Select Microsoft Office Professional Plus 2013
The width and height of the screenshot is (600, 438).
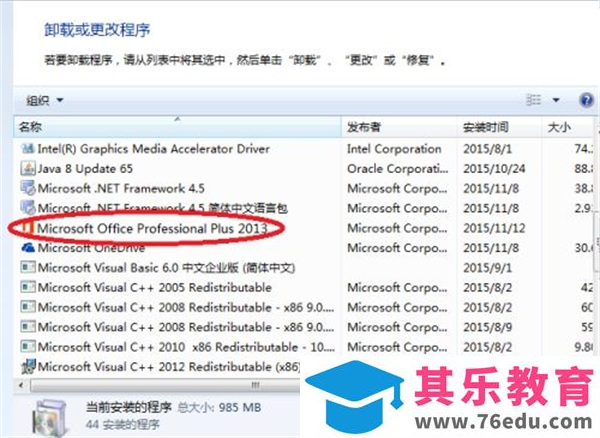152,228
